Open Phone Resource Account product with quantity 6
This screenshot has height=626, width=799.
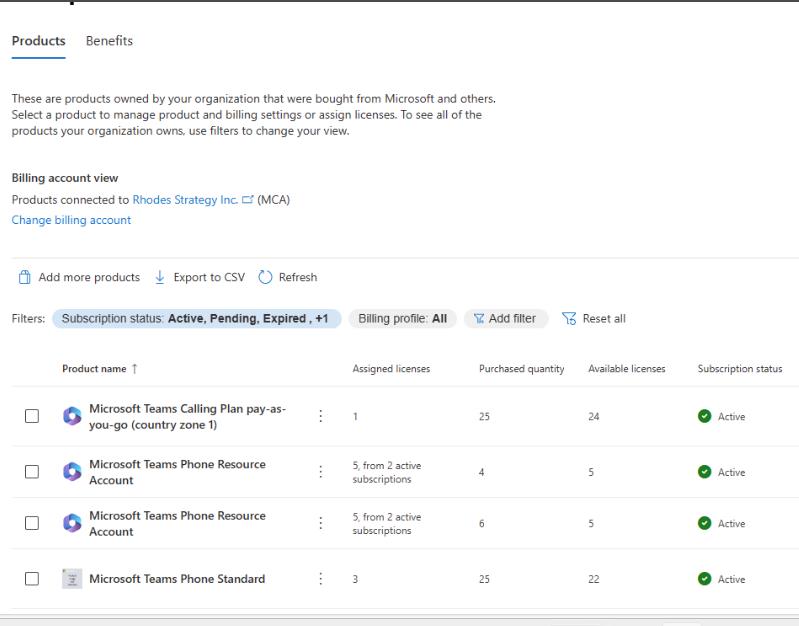coord(177,524)
